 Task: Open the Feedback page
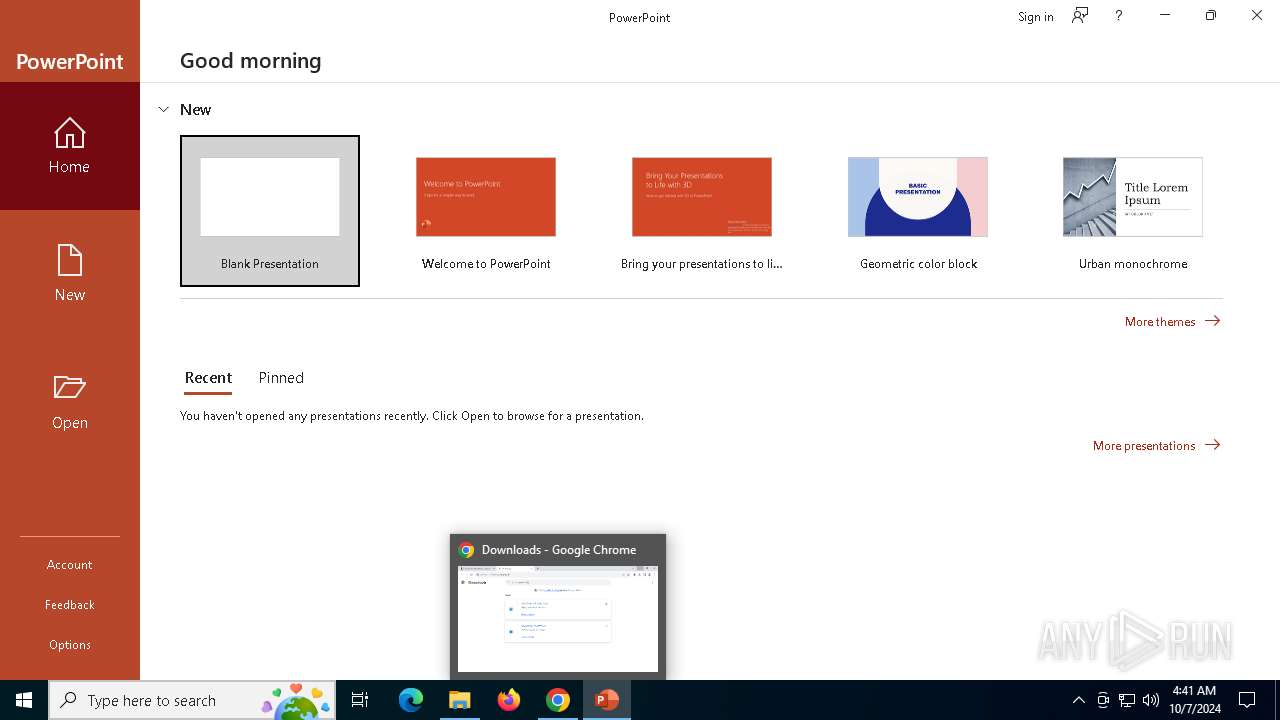(x=69, y=605)
